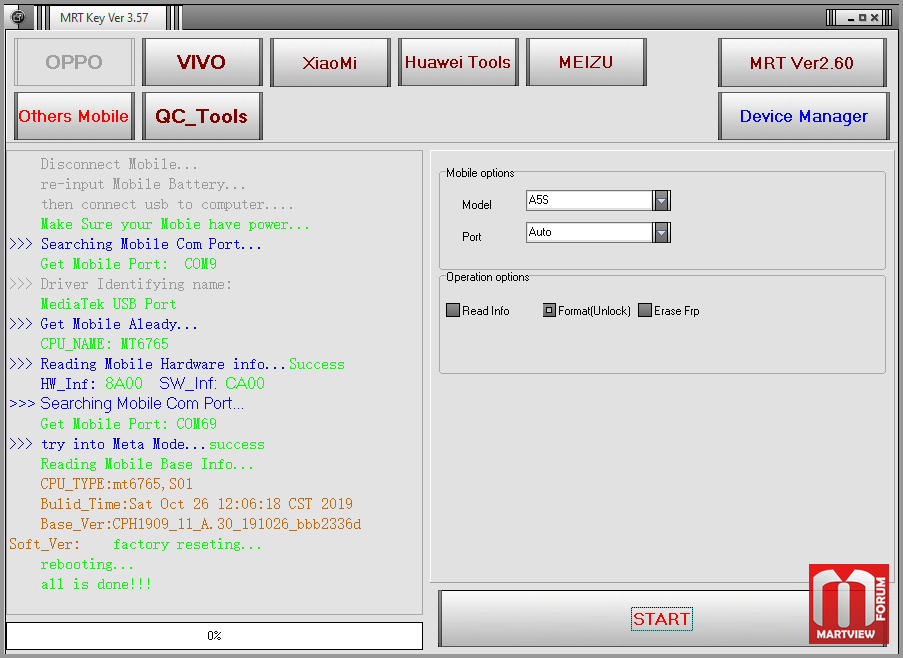Maximize the MRT Key window
Image resolution: width=903 pixels, height=658 pixels.
(863, 18)
